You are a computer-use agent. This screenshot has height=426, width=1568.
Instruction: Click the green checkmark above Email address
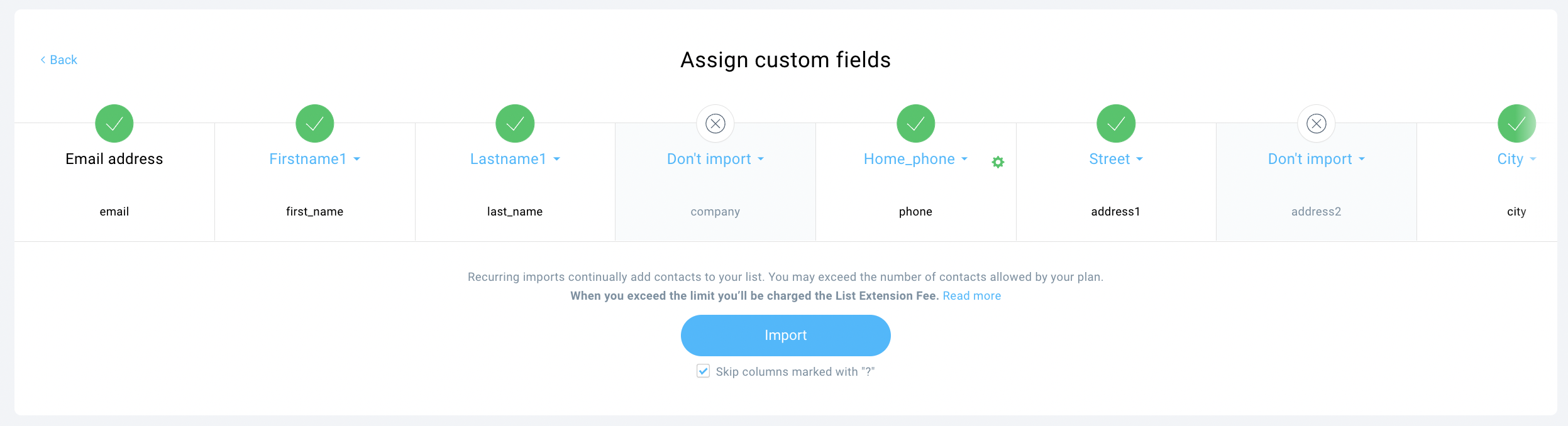pyautogui.click(x=114, y=123)
